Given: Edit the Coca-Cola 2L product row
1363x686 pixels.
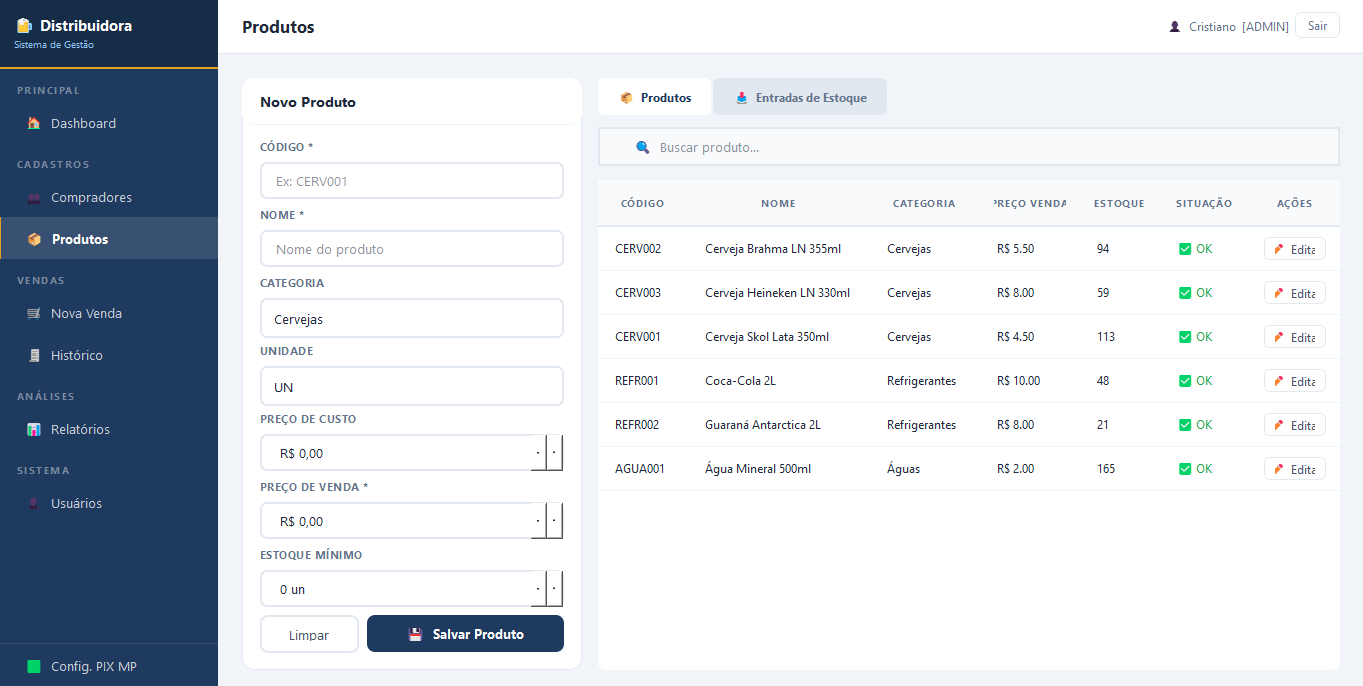Looking at the screenshot, I should click(x=1295, y=381).
